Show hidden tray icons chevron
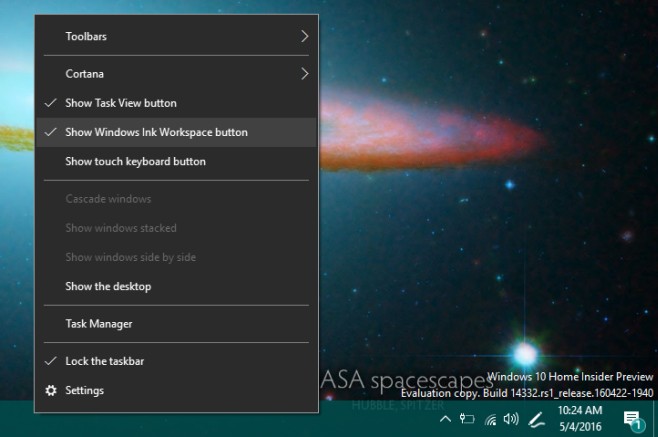 tap(445, 419)
